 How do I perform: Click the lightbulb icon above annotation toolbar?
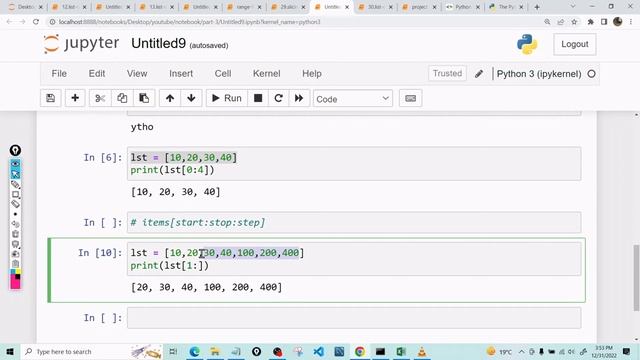15,151
